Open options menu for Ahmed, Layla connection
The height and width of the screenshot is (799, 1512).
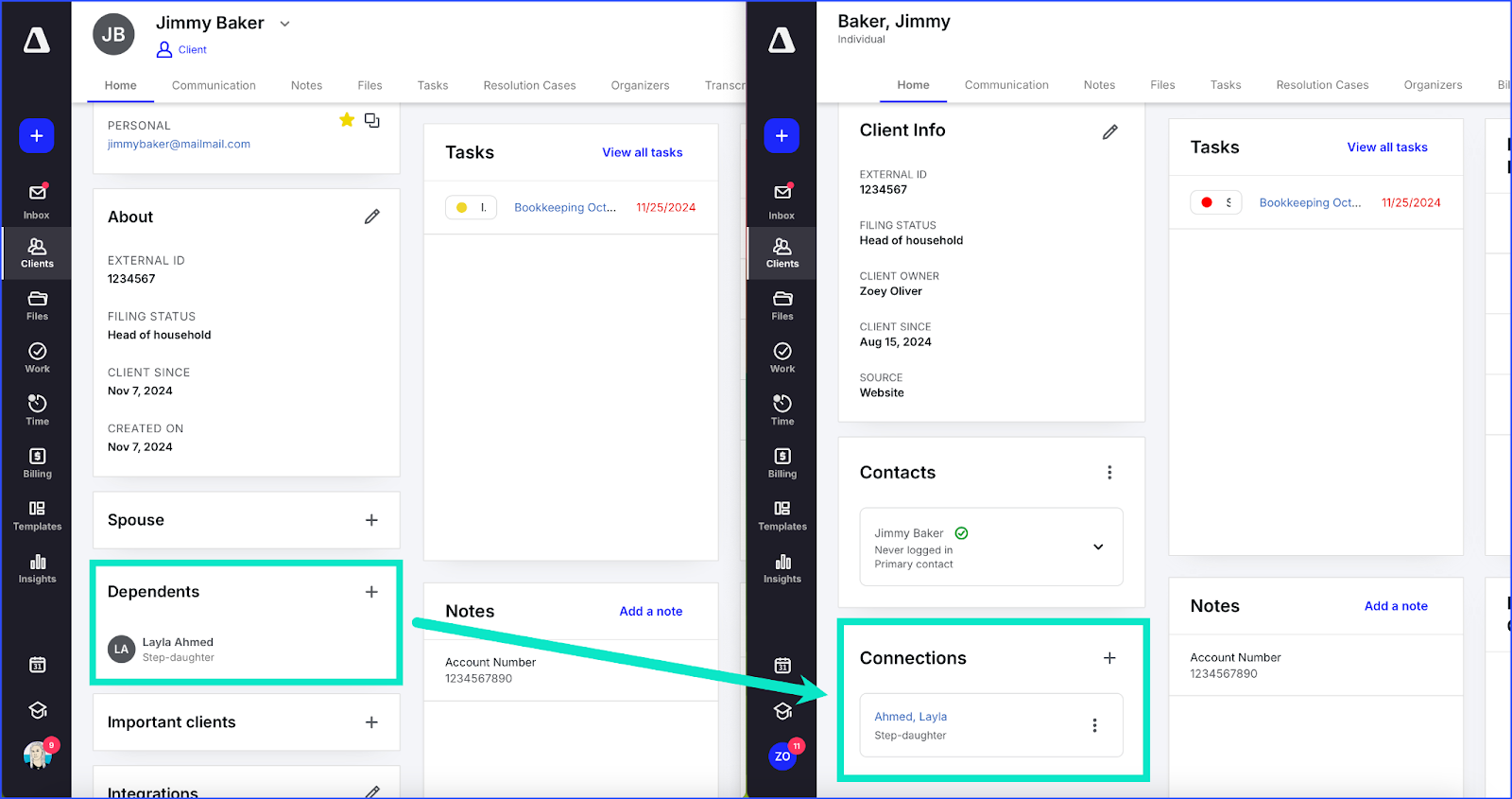point(1094,725)
